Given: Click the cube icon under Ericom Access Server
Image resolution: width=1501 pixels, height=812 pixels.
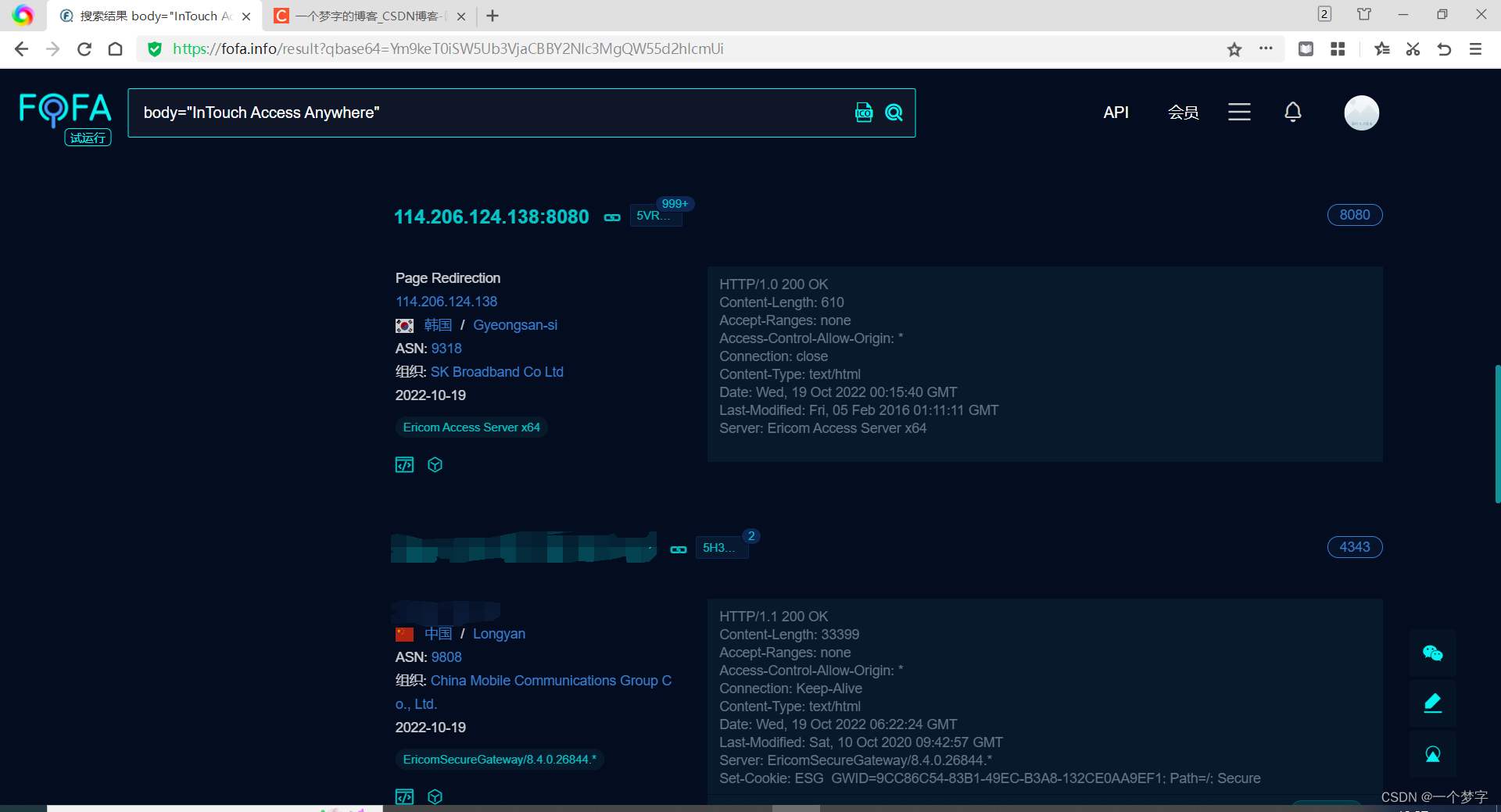Looking at the screenshot, I should [x=435, y=465].
